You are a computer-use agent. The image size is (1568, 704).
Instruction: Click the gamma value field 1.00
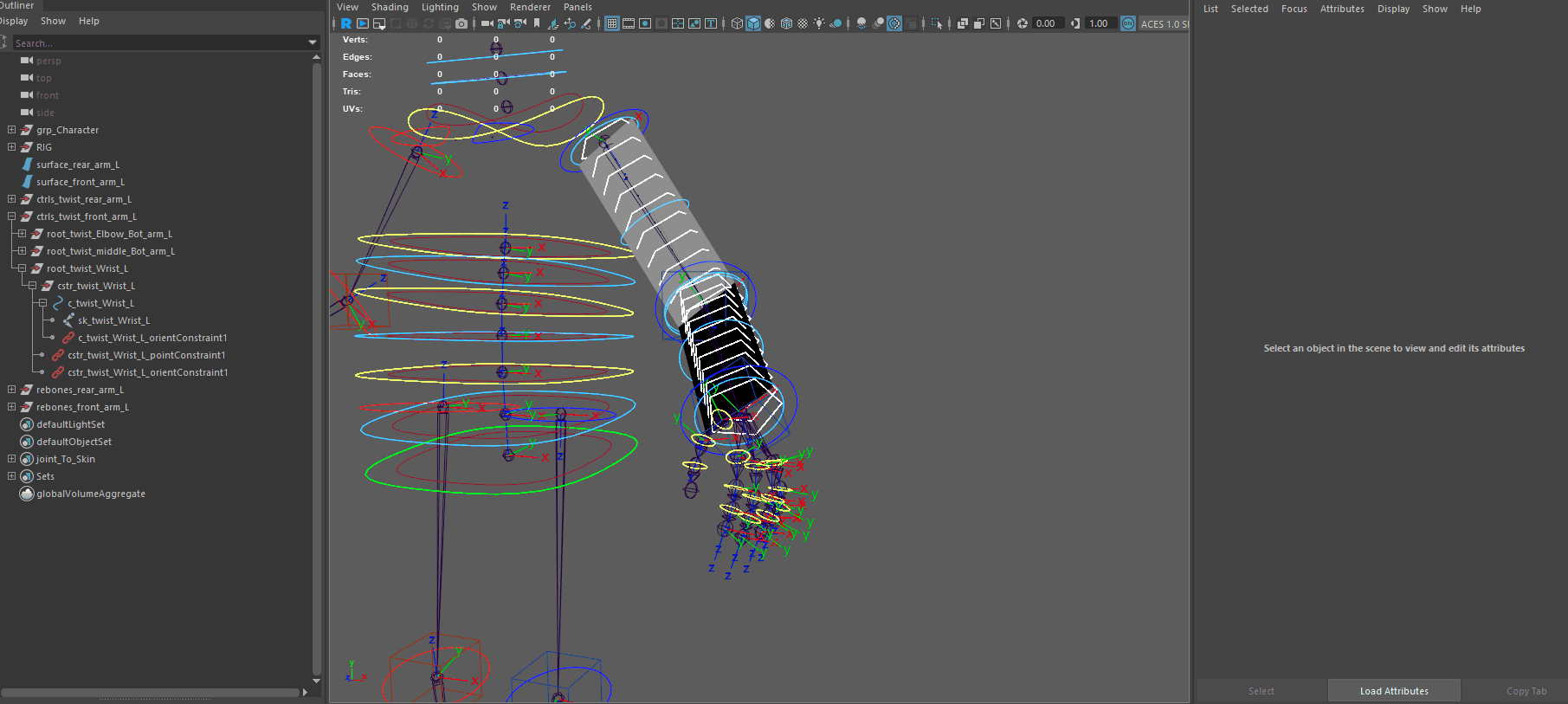pos(1100,23)
